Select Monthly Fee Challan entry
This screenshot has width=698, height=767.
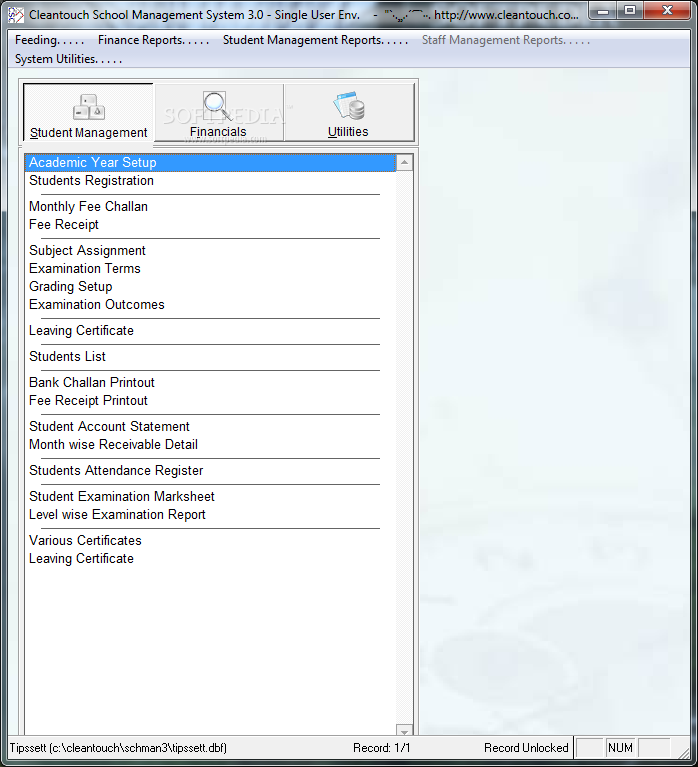tap(88, 206)
